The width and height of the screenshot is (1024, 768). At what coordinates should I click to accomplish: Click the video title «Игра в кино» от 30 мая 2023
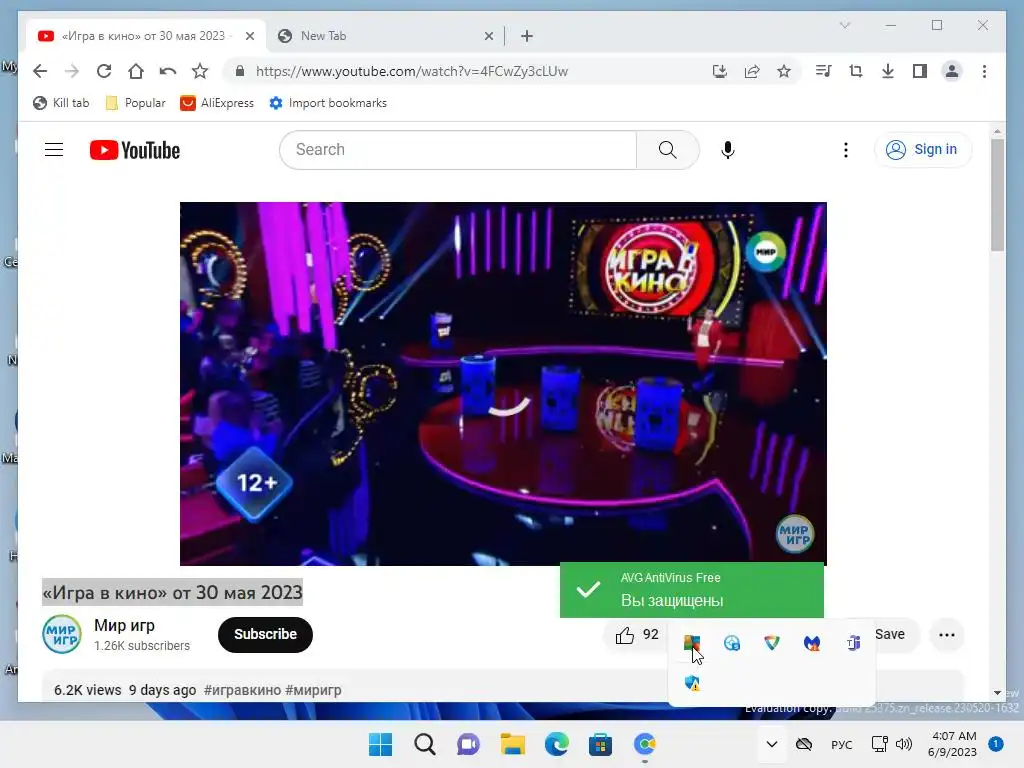pyautogui.click(x=172, y=592)
